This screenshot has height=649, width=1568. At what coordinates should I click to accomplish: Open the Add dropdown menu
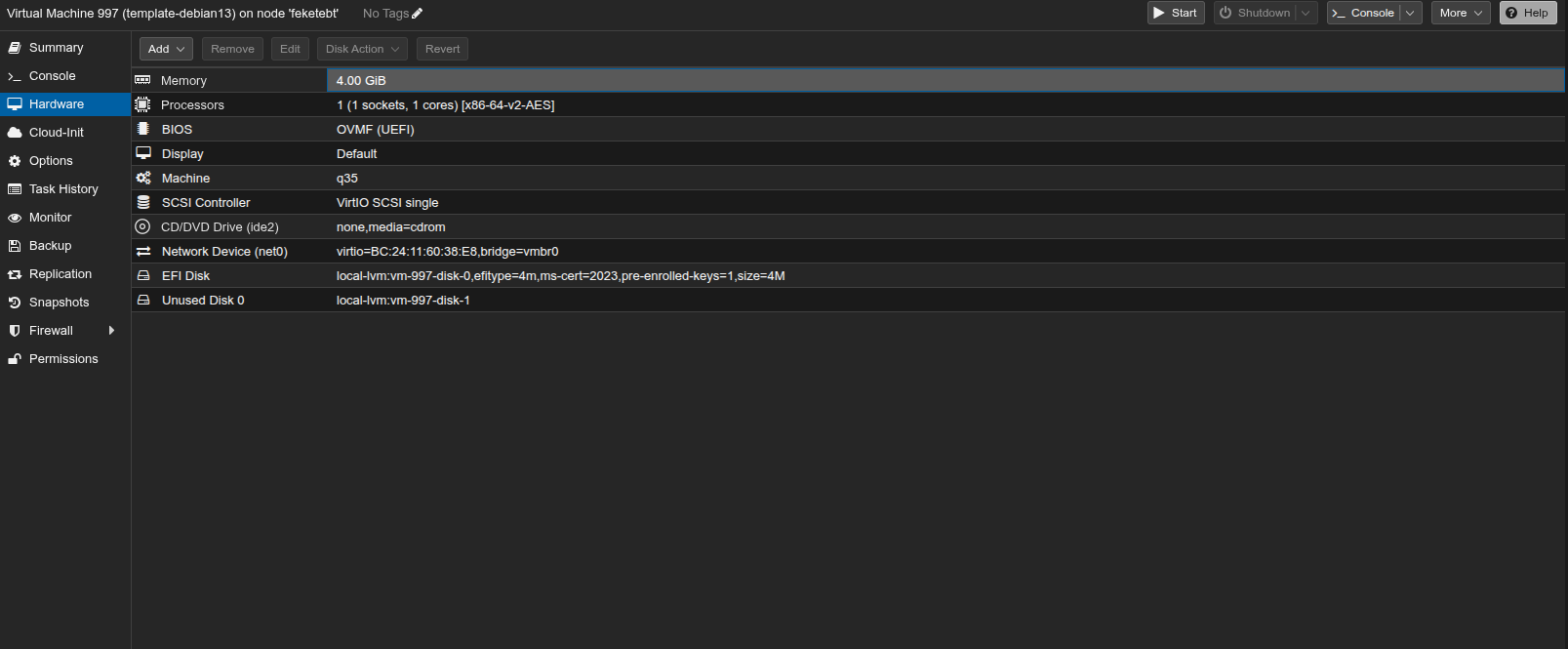[x=166, y=49]
